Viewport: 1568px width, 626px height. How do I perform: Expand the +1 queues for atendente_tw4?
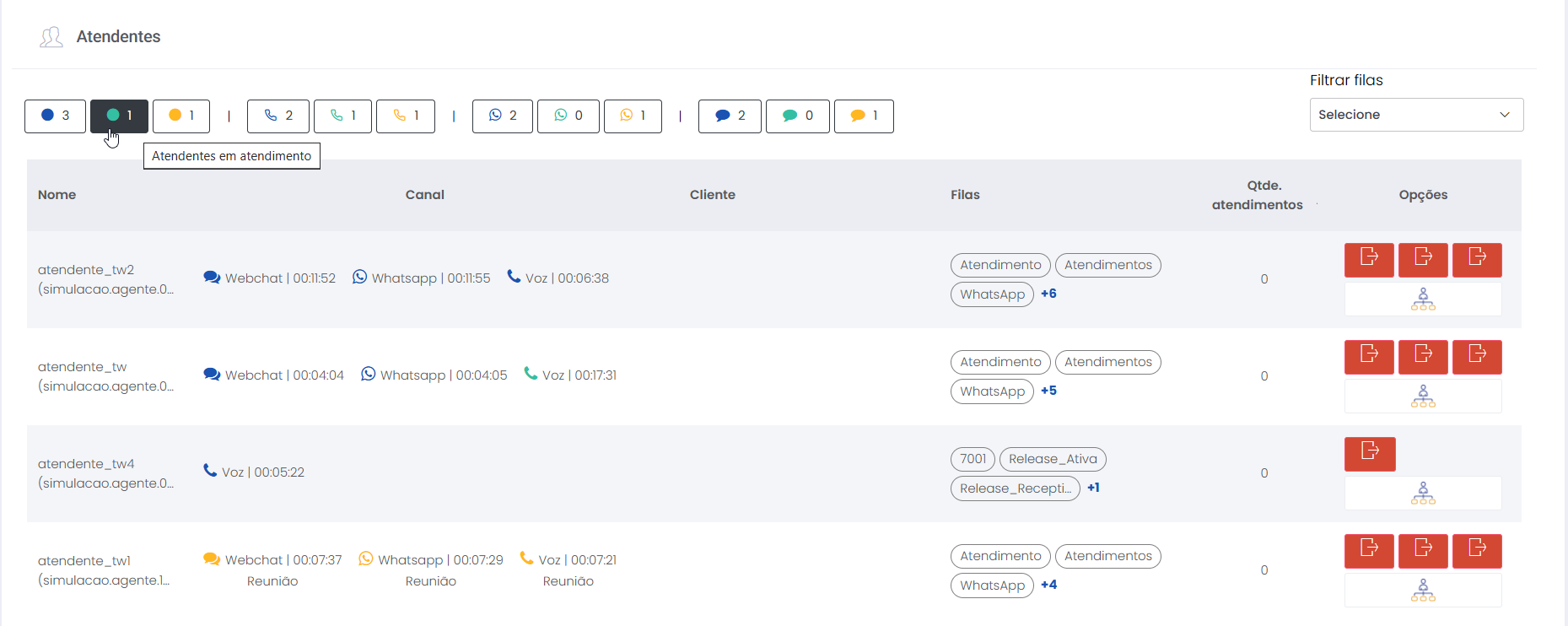(1093, 488)
